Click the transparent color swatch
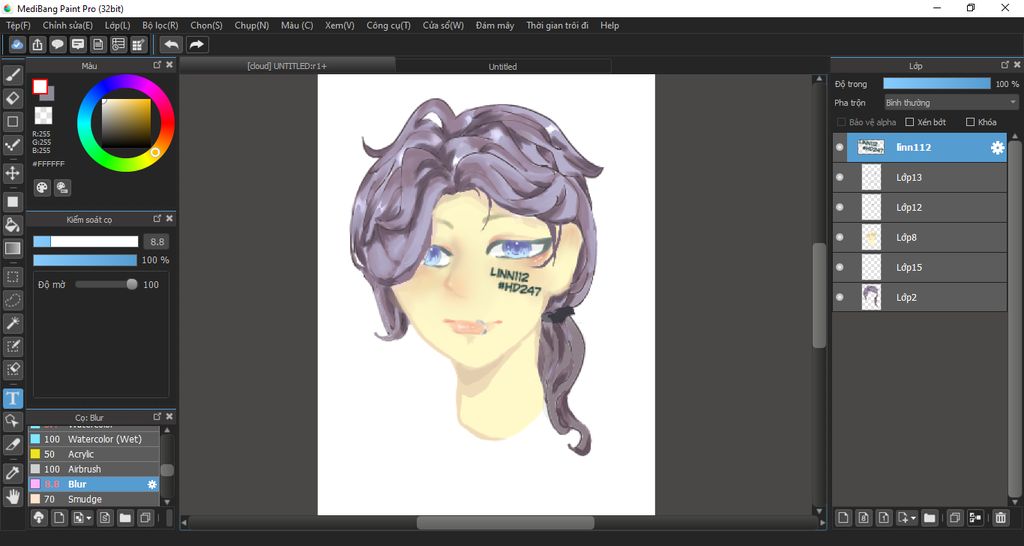1024x546 pixels. (x=43, y=116)
